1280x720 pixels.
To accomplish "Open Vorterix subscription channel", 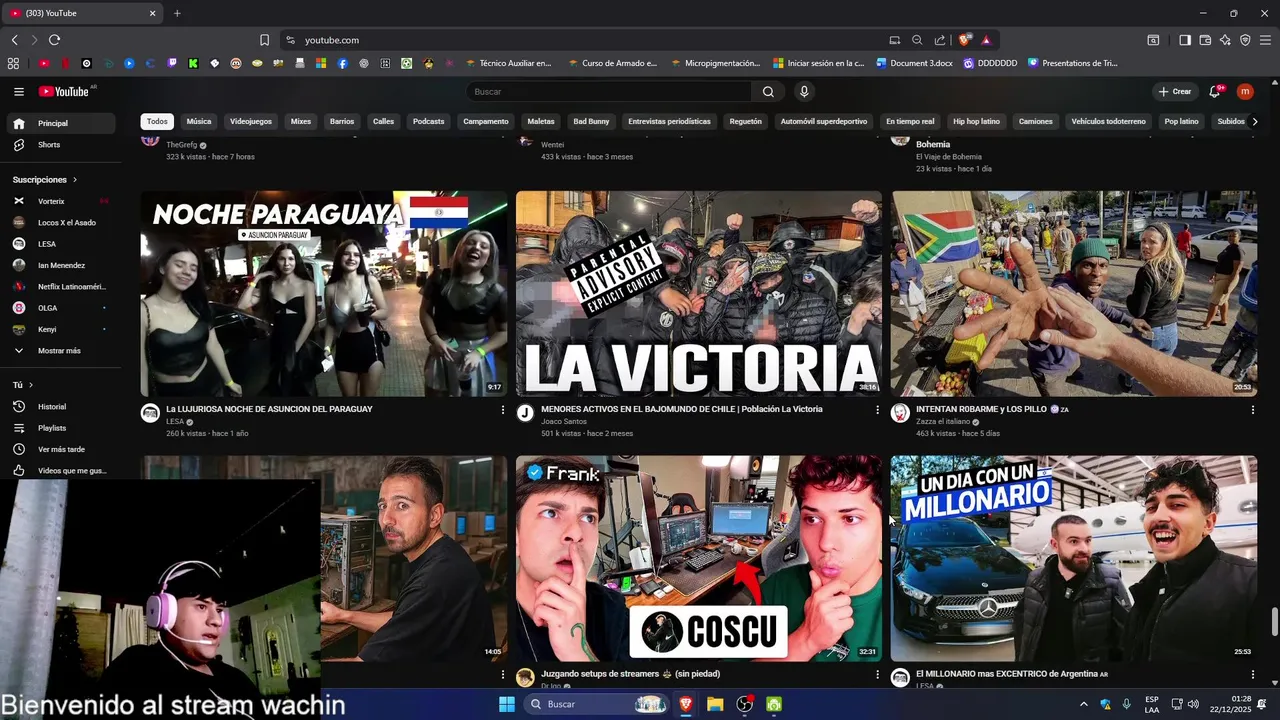I will tap(60, 201).
